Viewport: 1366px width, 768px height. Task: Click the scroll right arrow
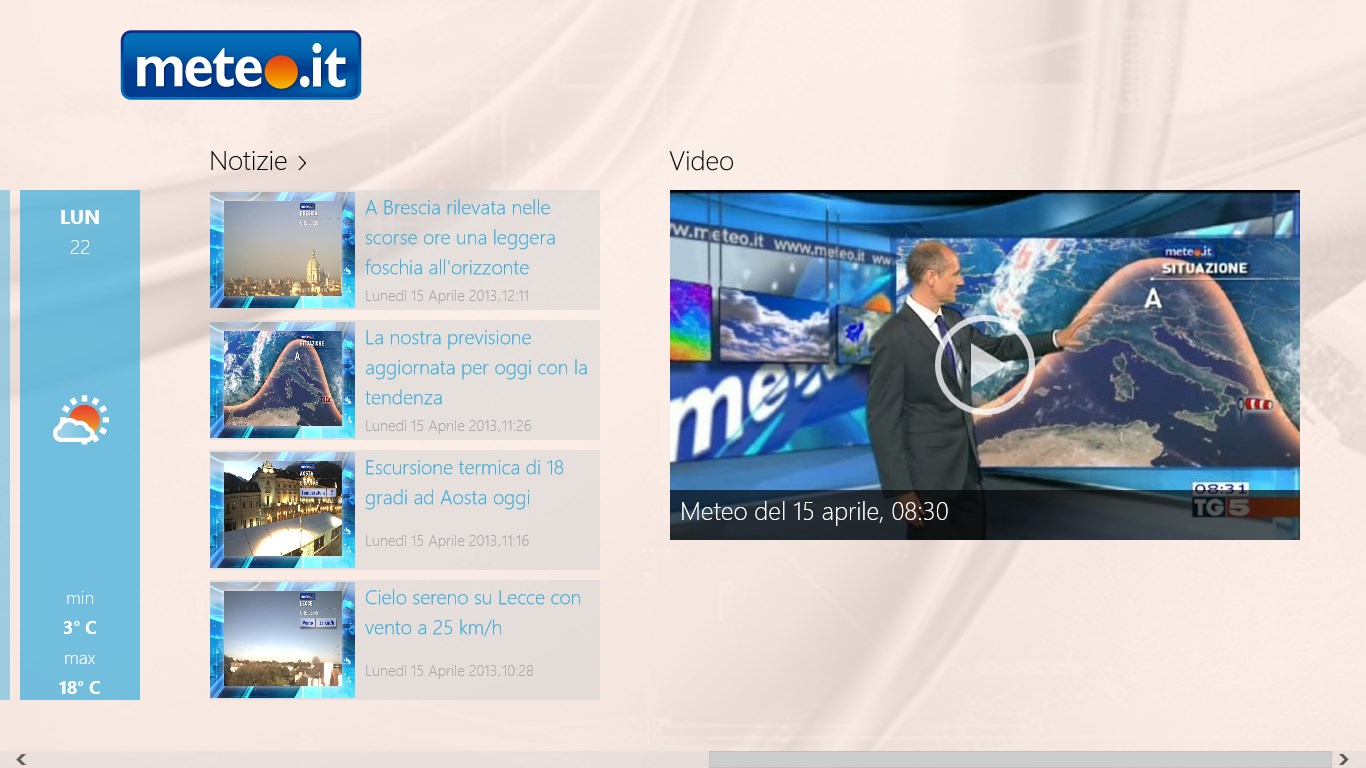pyautogui.click(x=1344, y=760)
